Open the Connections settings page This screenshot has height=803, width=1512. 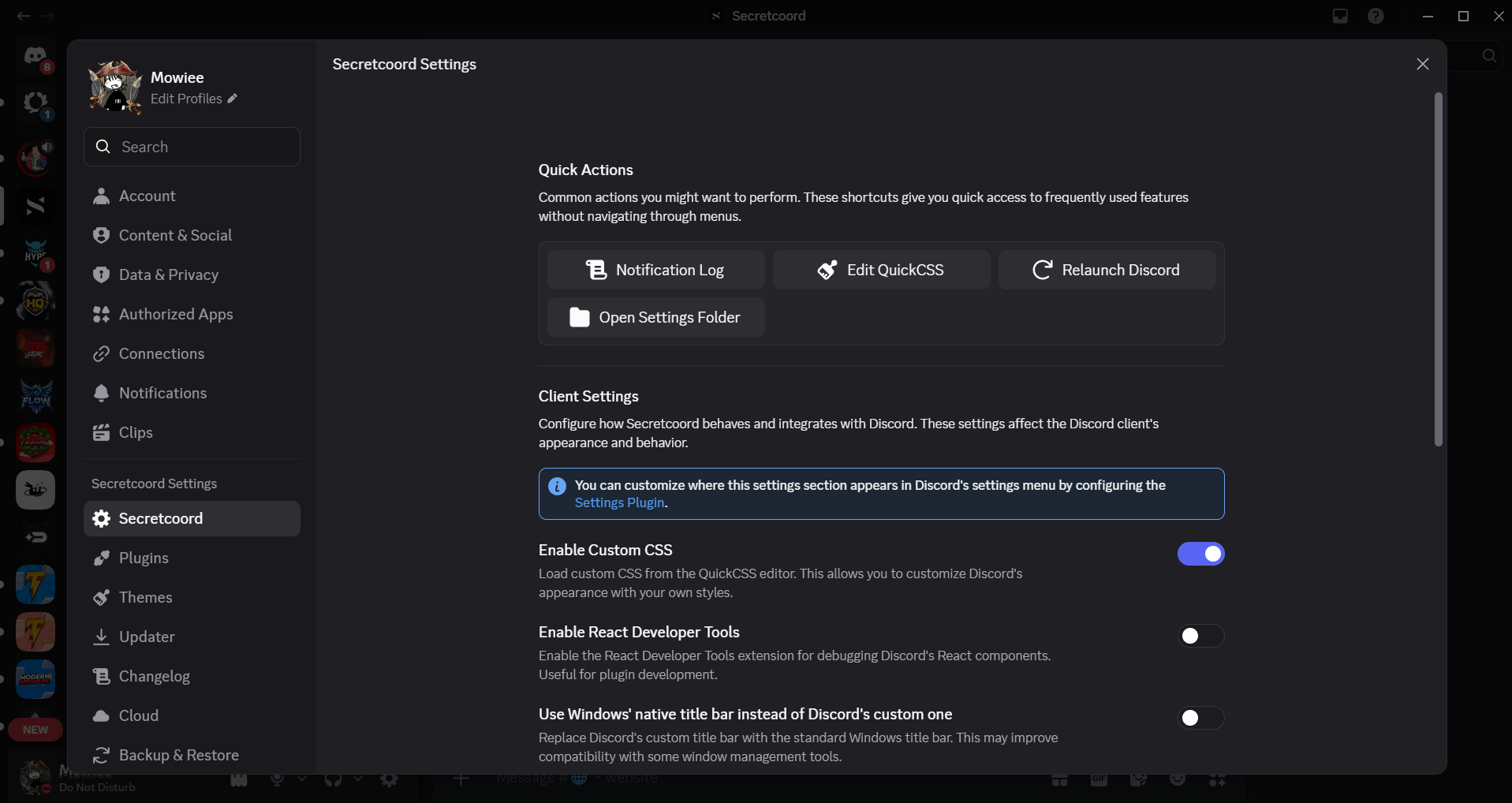192,353
